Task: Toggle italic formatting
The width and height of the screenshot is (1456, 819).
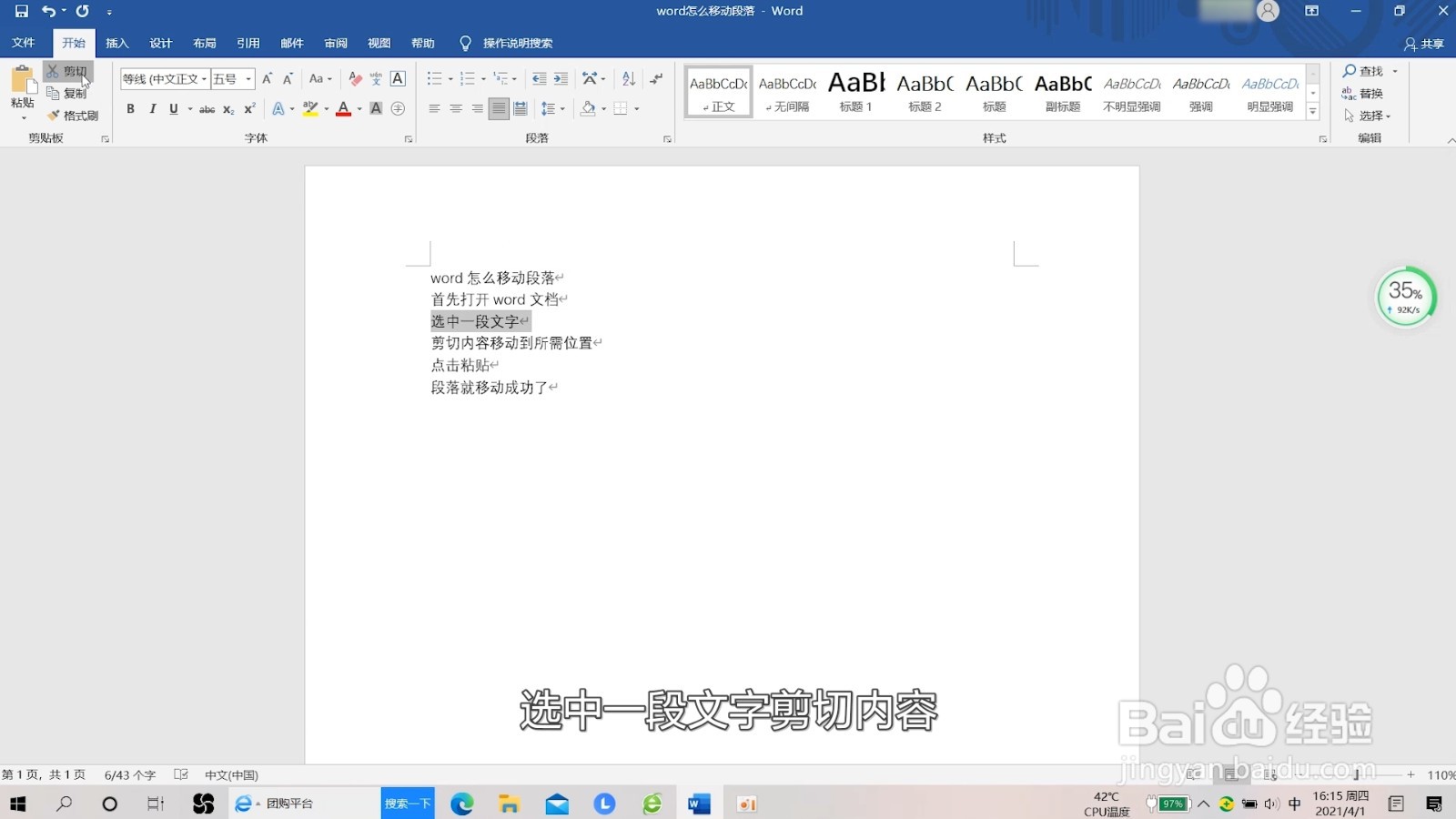Action: tap(152, 109)
